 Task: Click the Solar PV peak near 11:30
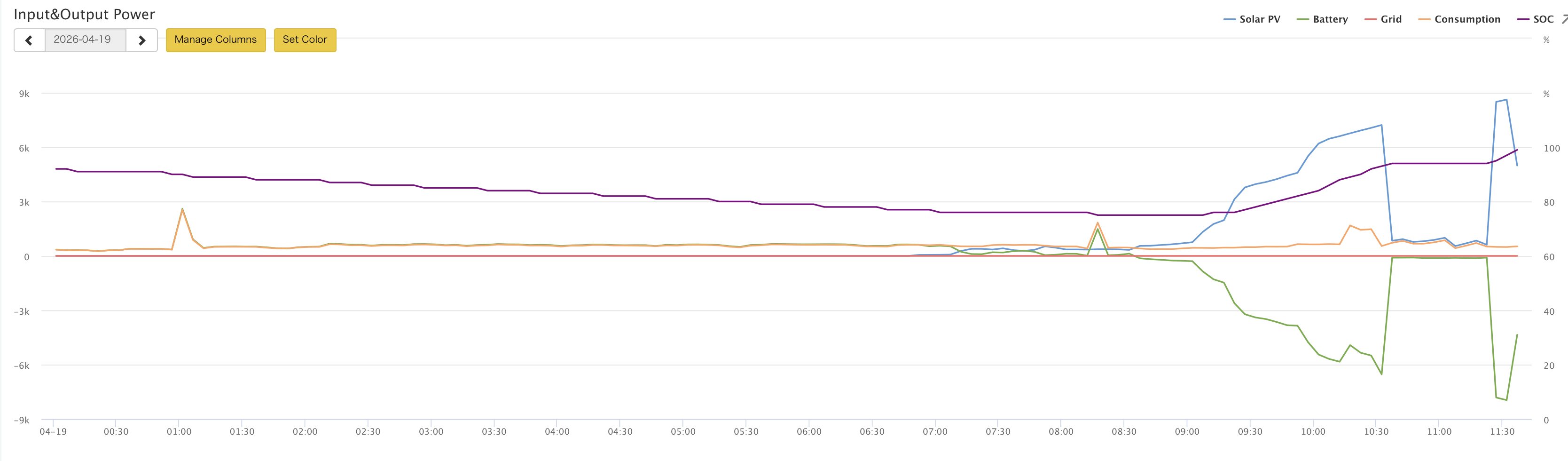pos(1506,100)
